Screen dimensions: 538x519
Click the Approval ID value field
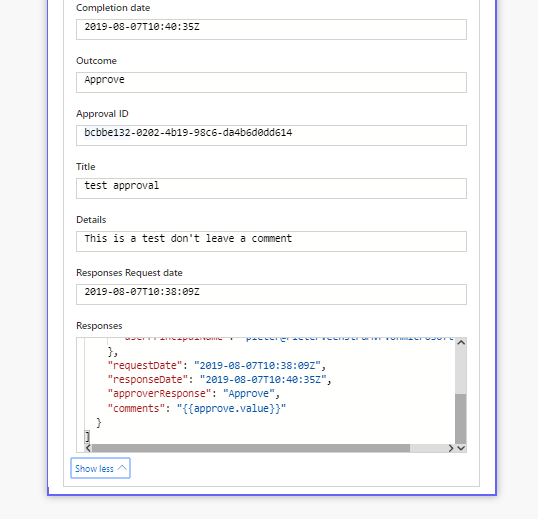pos(271,135)
